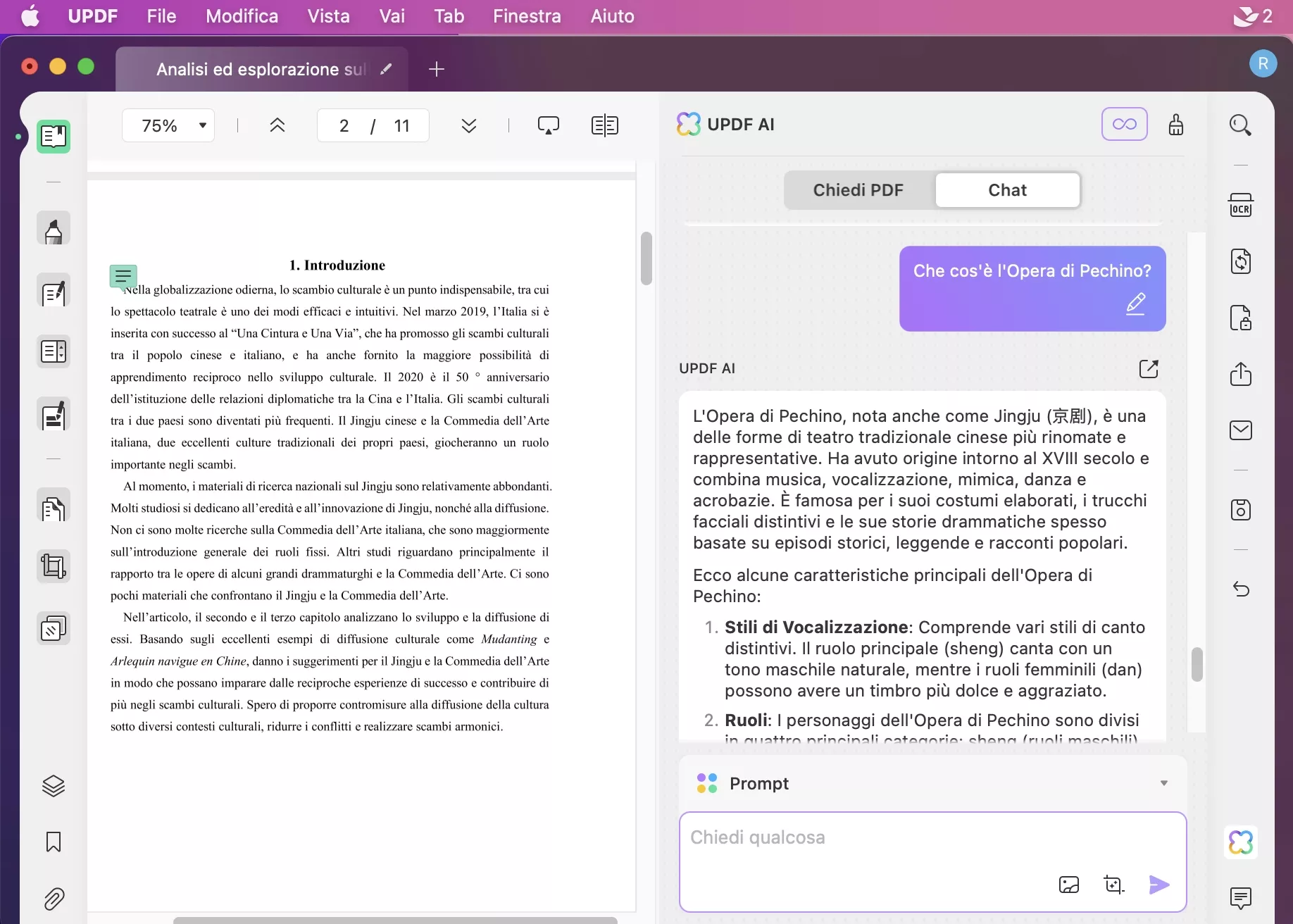Send the PDF by email icon
Screen dimensions: 1293x924
(x=1241, y=430)
